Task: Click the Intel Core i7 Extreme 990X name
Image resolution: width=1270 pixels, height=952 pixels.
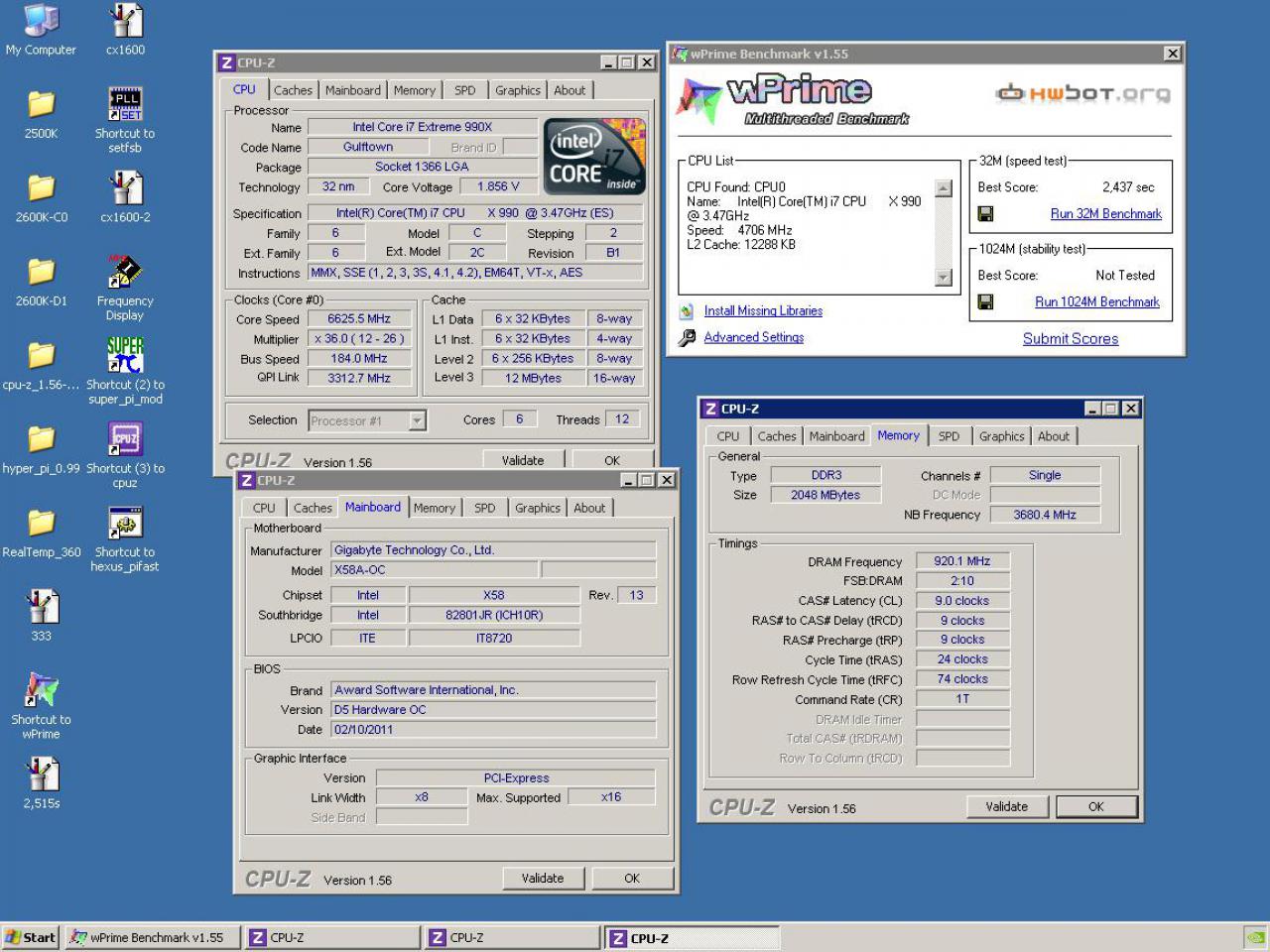Action: [x=423, y=127]
